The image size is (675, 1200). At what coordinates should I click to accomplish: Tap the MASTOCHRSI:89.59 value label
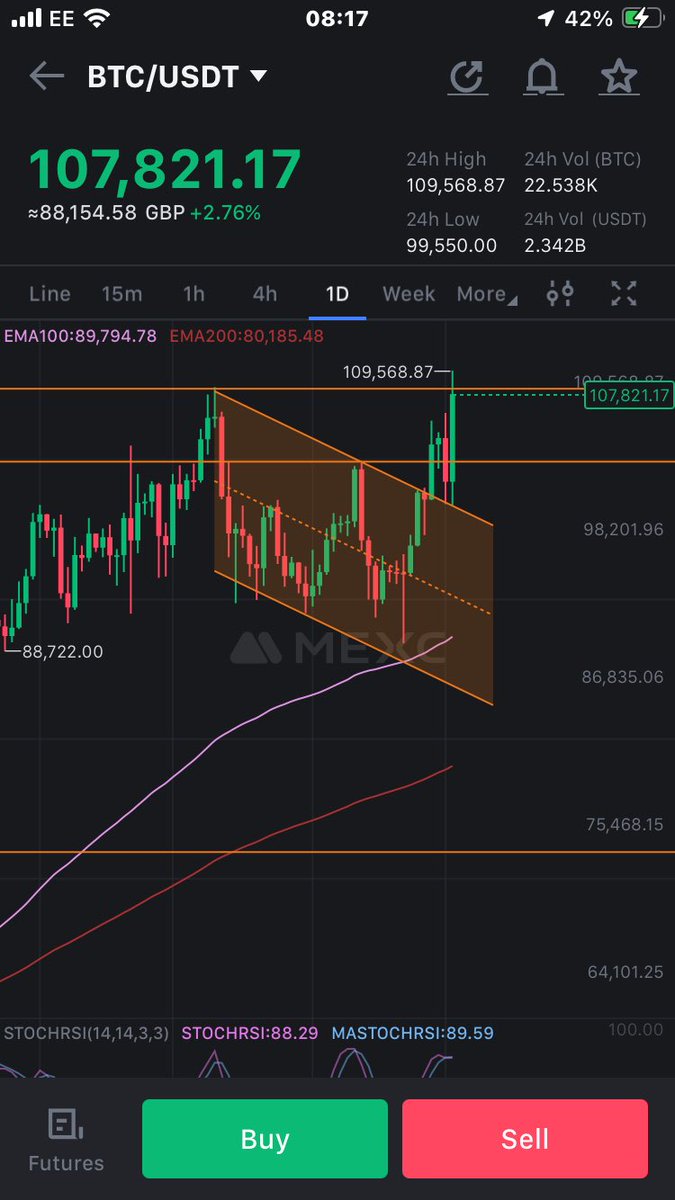coord(413,1033)
